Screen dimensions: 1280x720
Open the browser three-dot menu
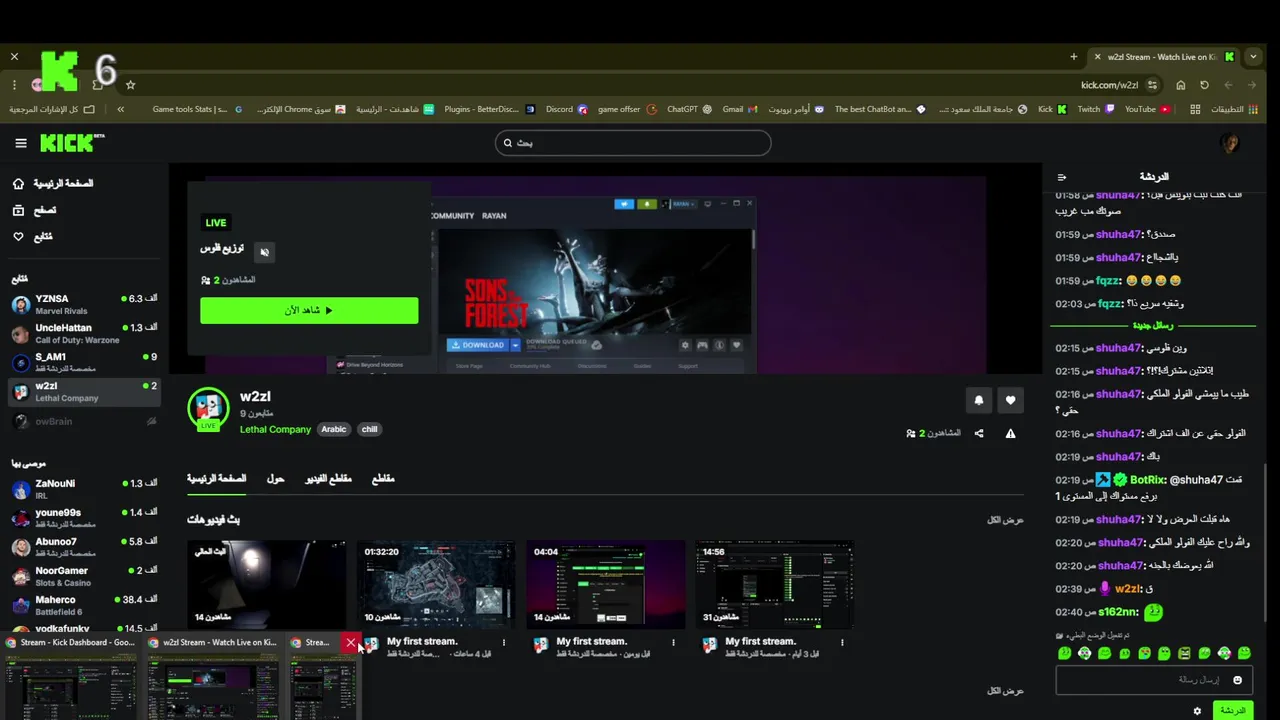pyautogui.click(x=14, y=85)
